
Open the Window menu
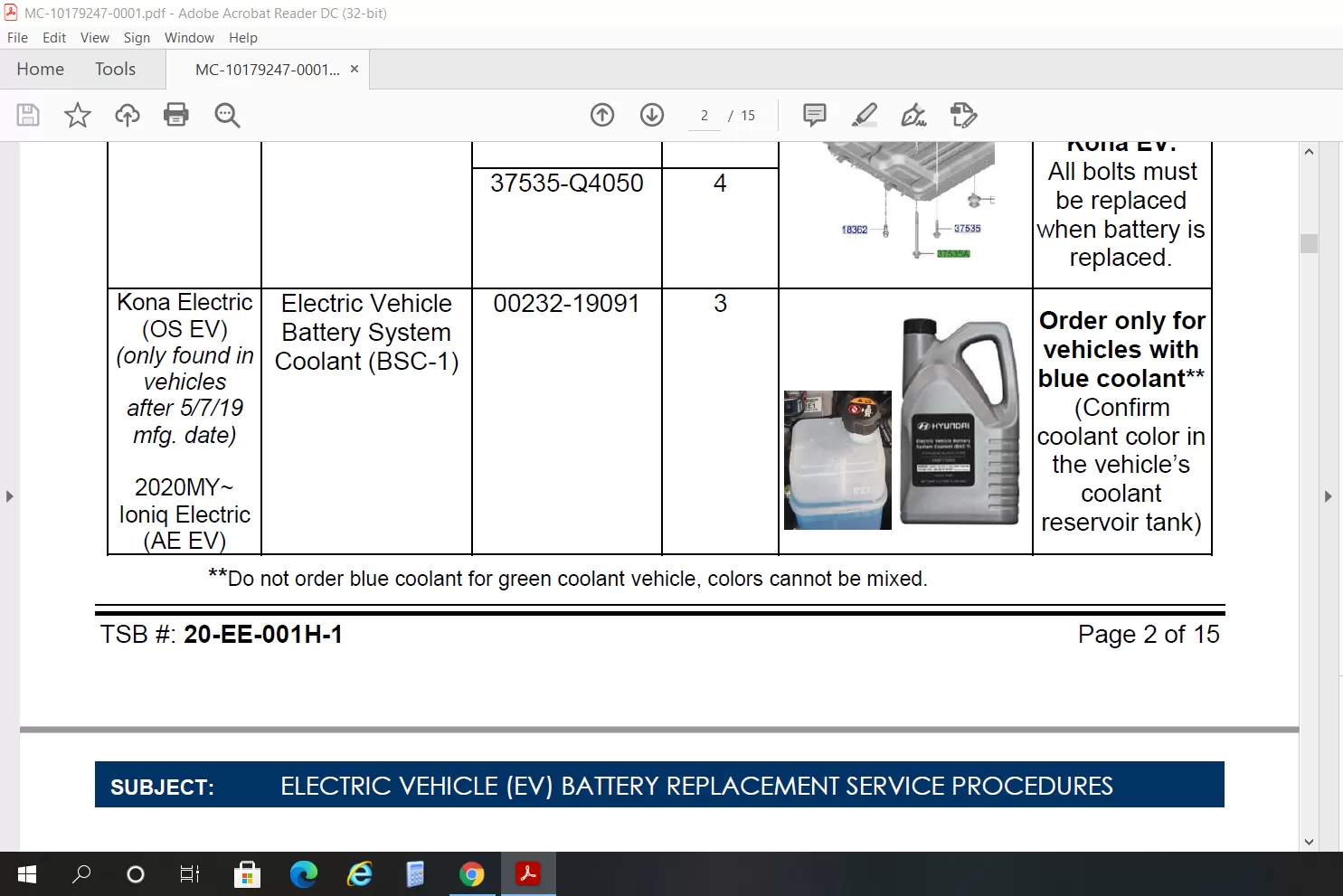(x=189, y=38)
